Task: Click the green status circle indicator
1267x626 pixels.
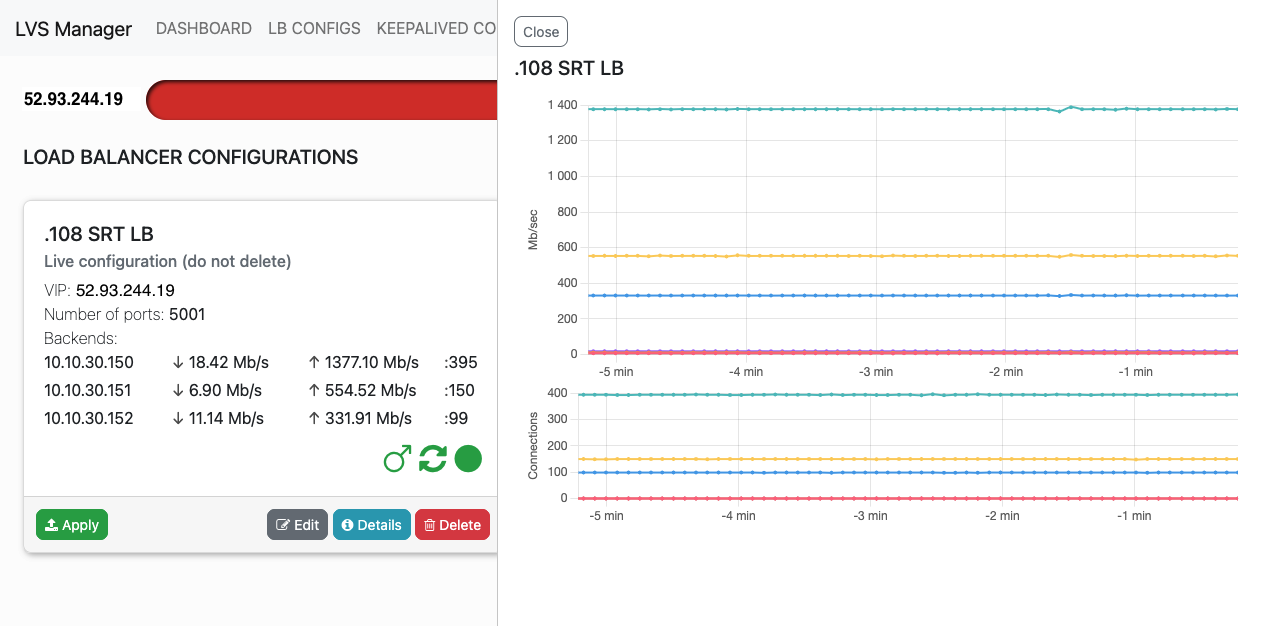Action: (468, 459)
